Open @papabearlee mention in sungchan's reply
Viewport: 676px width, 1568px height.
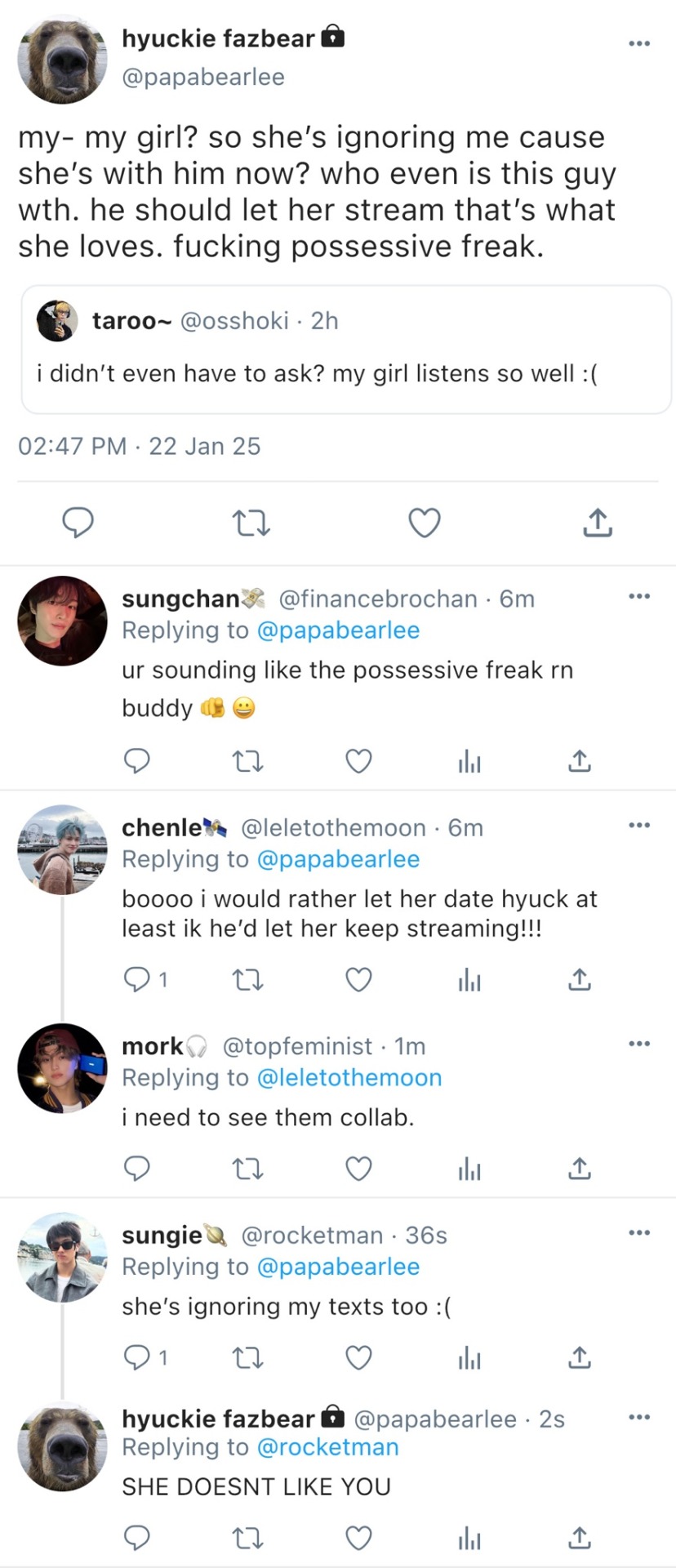pyautogui.click(x=338, y=630)
